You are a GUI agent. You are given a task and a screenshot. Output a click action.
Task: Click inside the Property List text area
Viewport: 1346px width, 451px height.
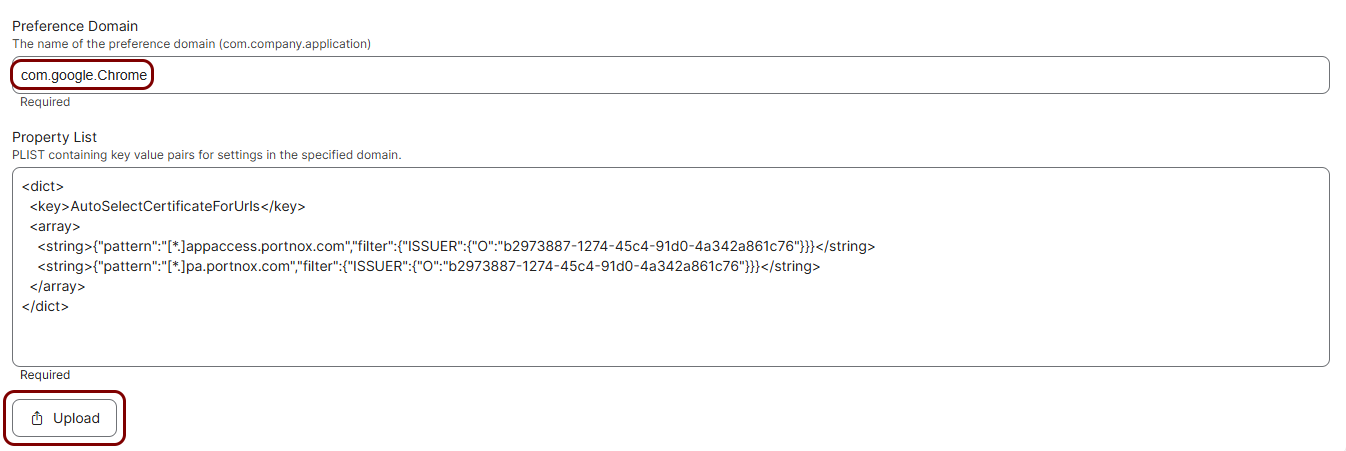click(670, 267)
